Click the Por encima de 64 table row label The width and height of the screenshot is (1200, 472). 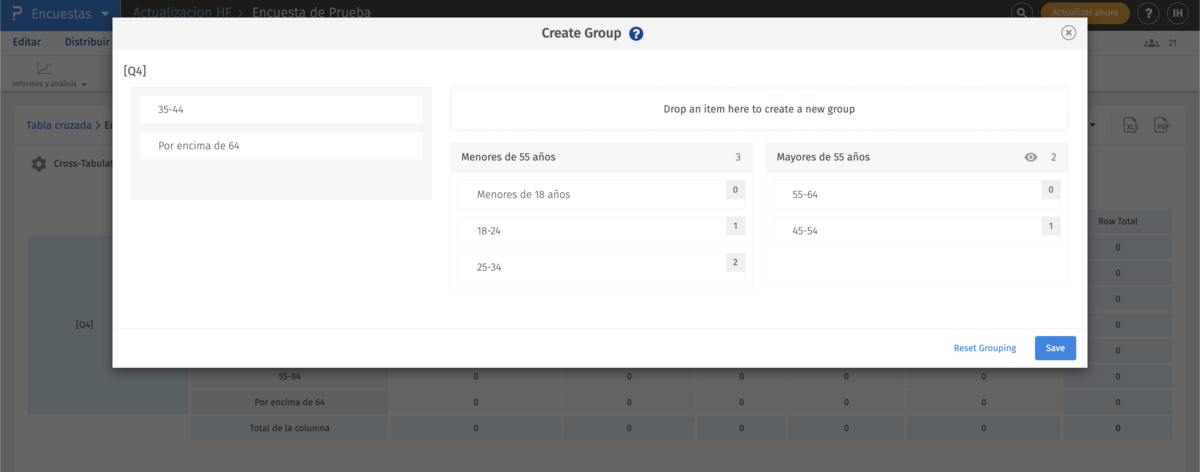click(x=289, y=402)
